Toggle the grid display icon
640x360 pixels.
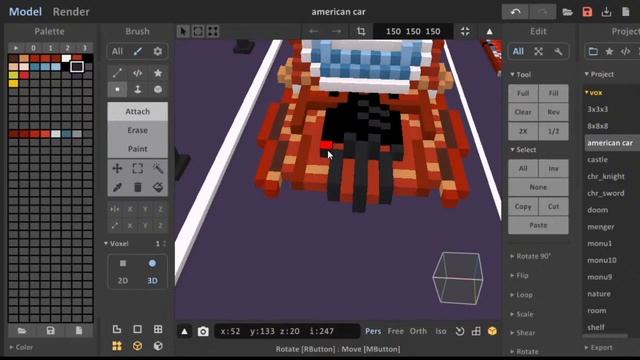158,329
